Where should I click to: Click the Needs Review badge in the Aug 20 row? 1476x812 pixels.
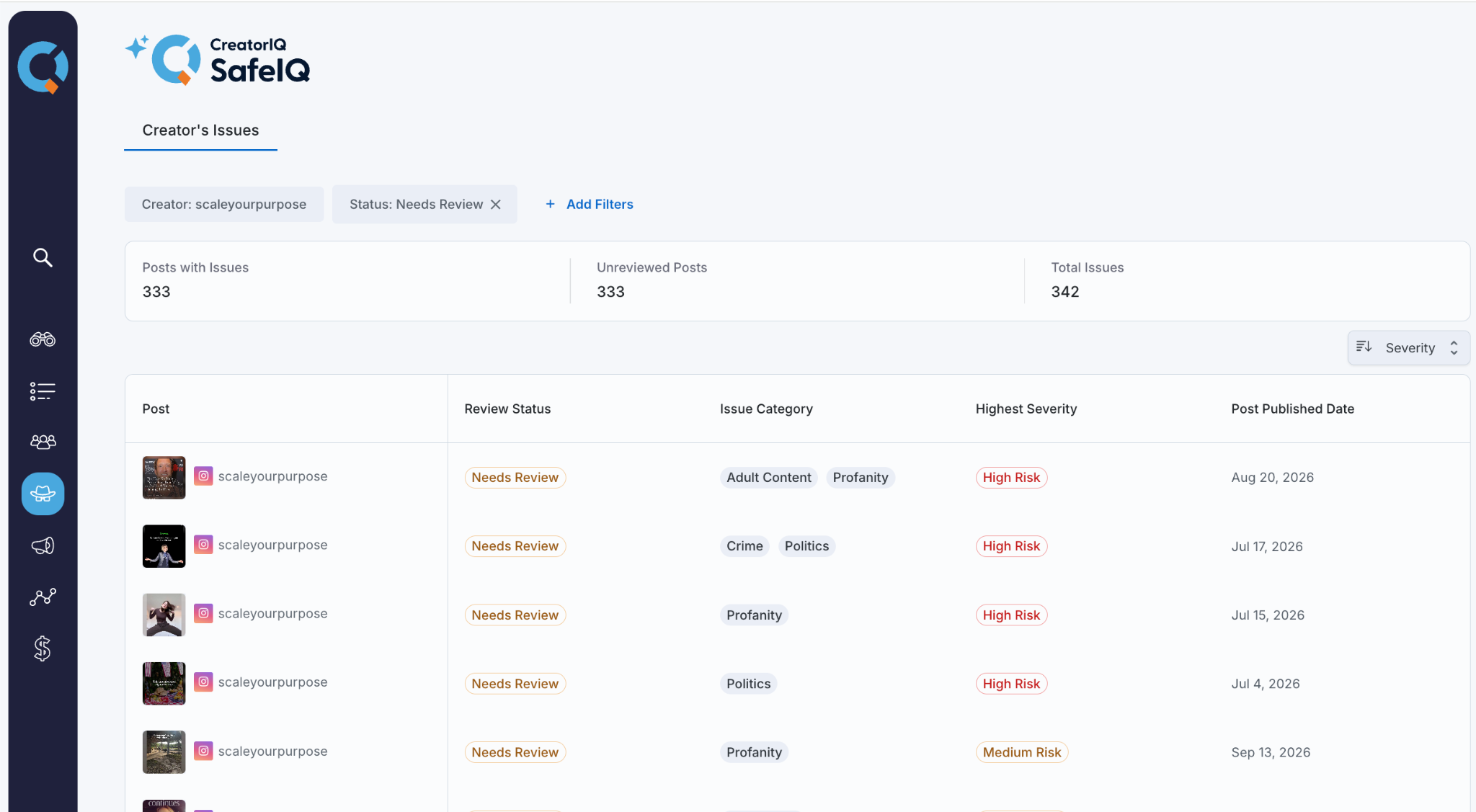point(515,478)
